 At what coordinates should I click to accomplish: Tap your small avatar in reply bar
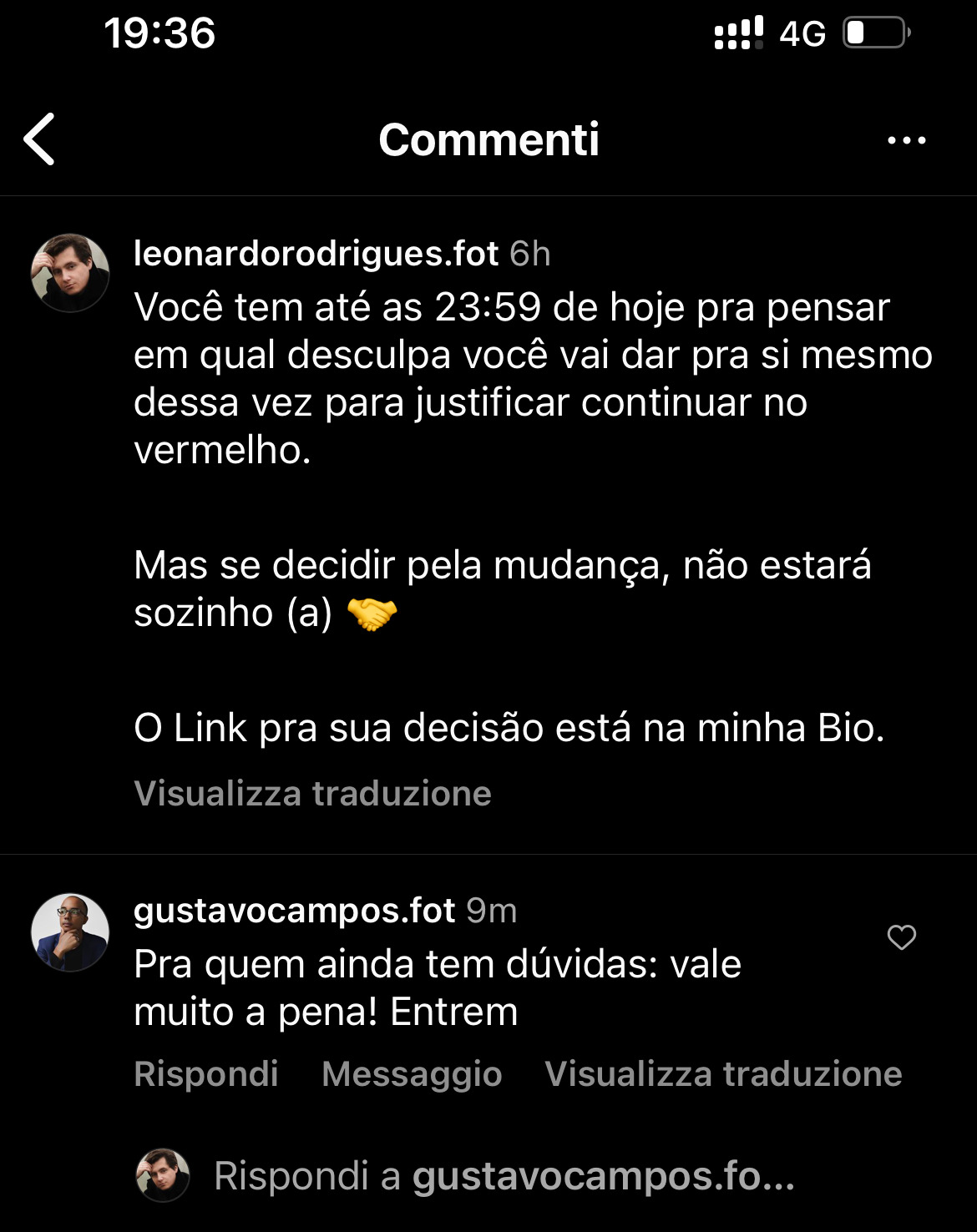163,1175
